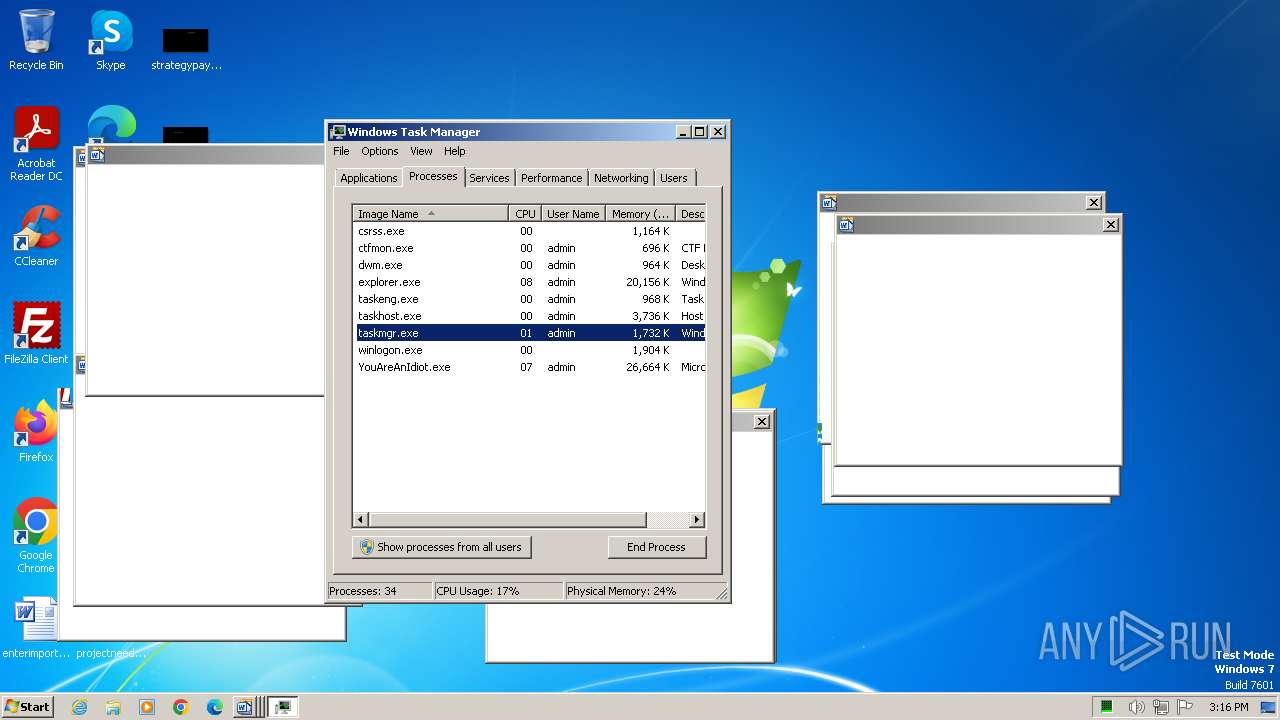1280x720 pixels.
Task: Click the horizontal scrollbar thumb in process list
Action: pos(507,520)
